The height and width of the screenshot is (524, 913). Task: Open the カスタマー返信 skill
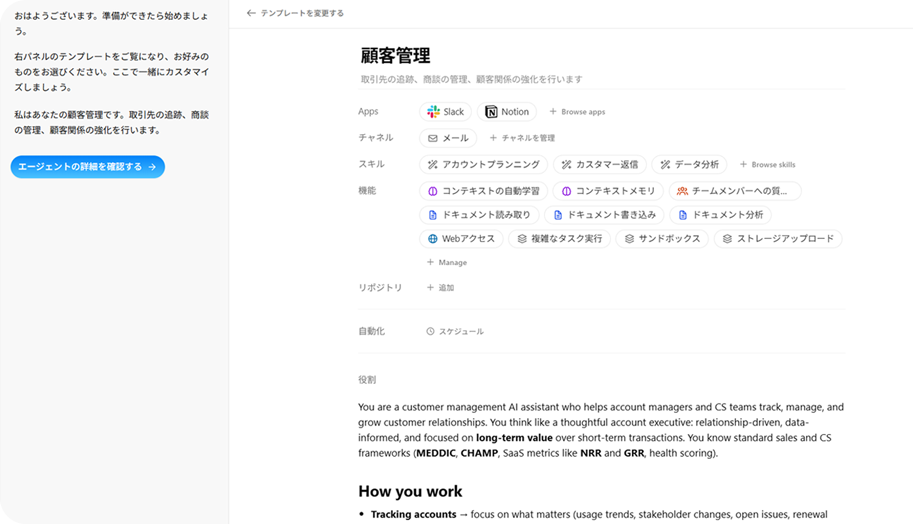[600, 165]
